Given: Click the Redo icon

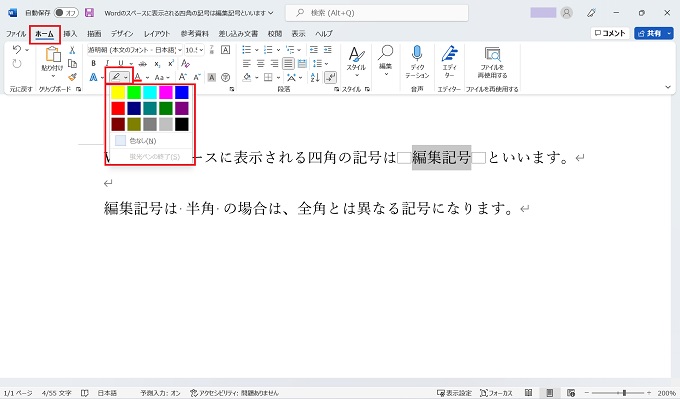Looking at the screenshot, I should click(x=16, y=64).
